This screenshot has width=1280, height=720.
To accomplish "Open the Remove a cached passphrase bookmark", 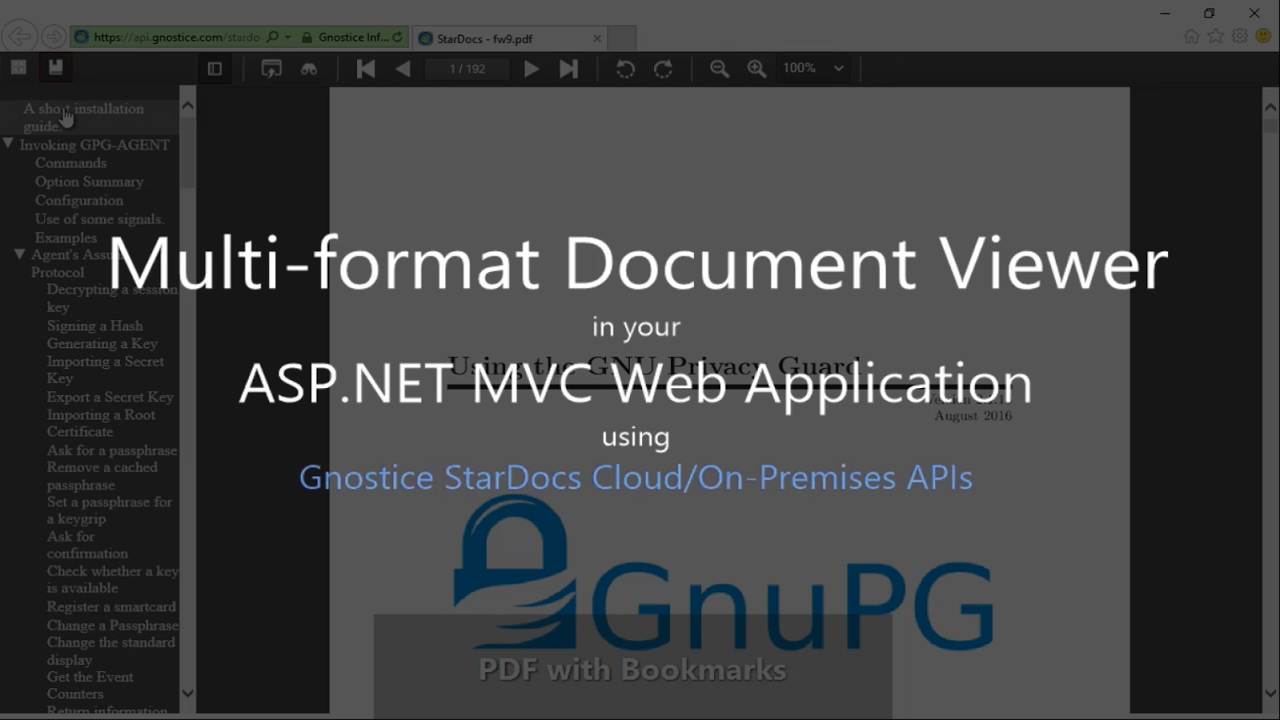I will click(x=102, y=476).
